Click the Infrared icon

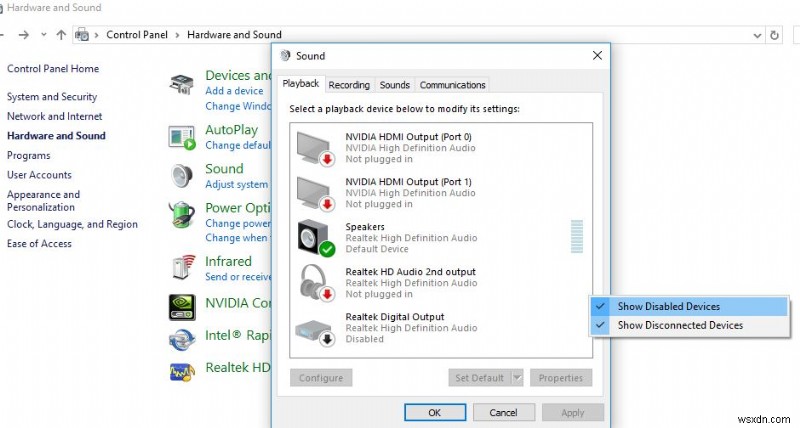(184, 267)
